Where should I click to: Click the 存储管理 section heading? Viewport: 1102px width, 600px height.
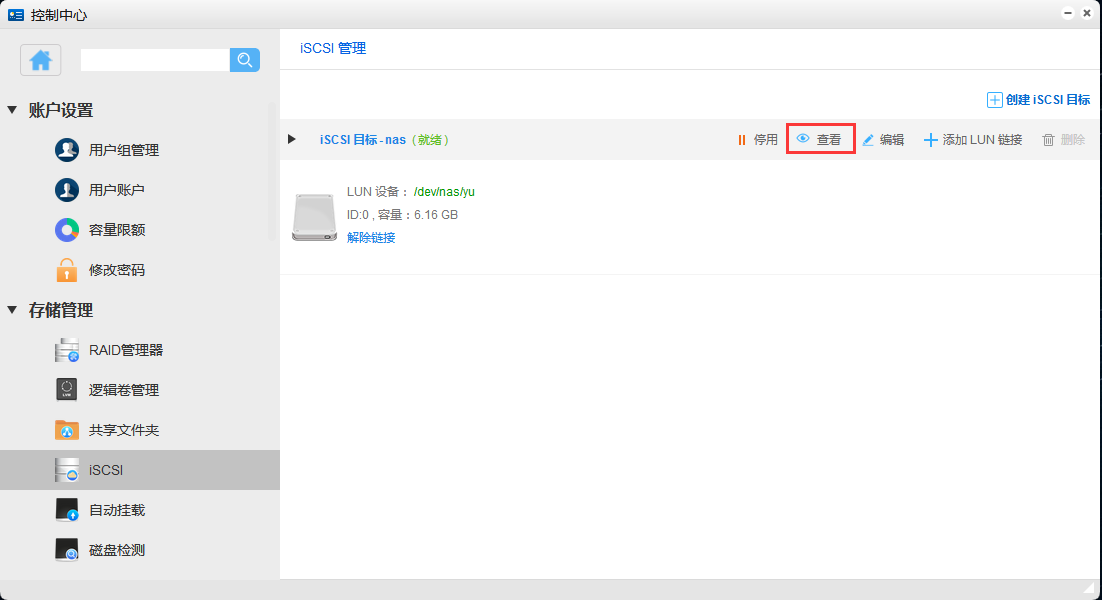[60, 310]
